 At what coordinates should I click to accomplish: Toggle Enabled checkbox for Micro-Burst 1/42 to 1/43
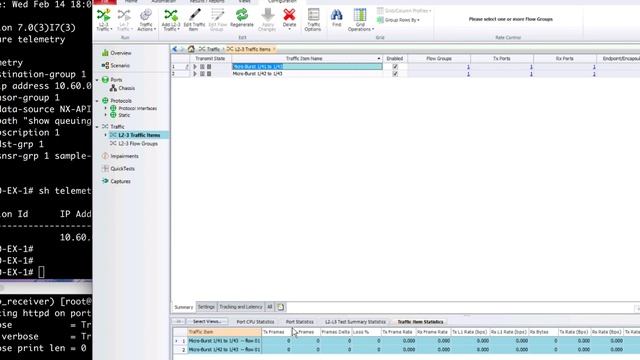pos(395,74)
